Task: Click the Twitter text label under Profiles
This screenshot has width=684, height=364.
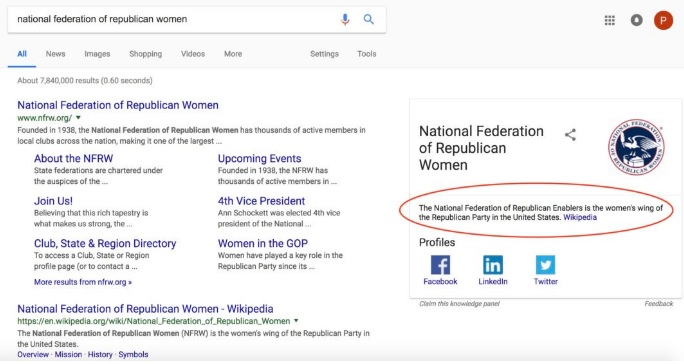Action: pyautogui.click(x=546, y=282)
